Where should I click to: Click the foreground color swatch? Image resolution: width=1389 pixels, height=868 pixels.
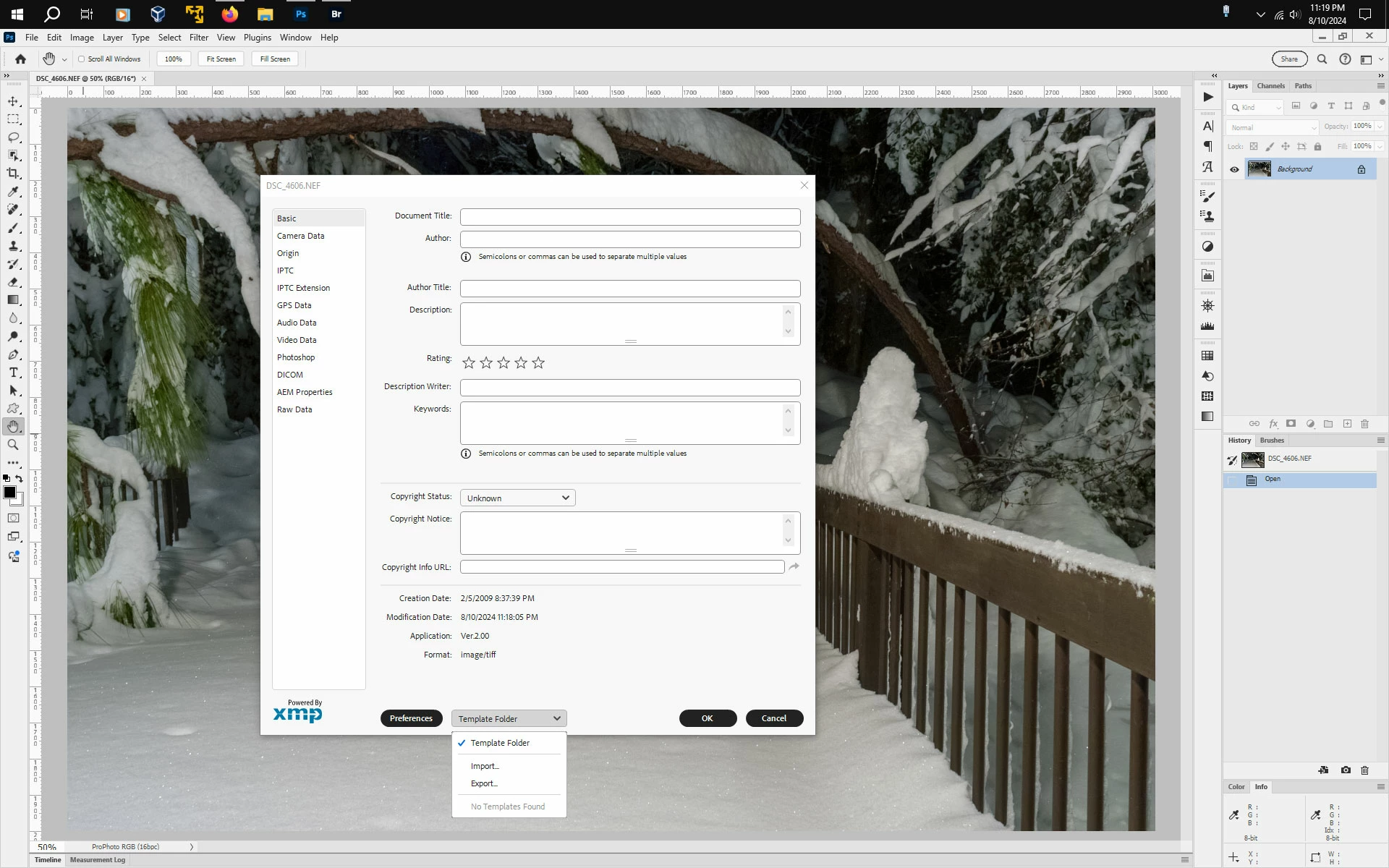pyautogui.click(x=9, y=493)
